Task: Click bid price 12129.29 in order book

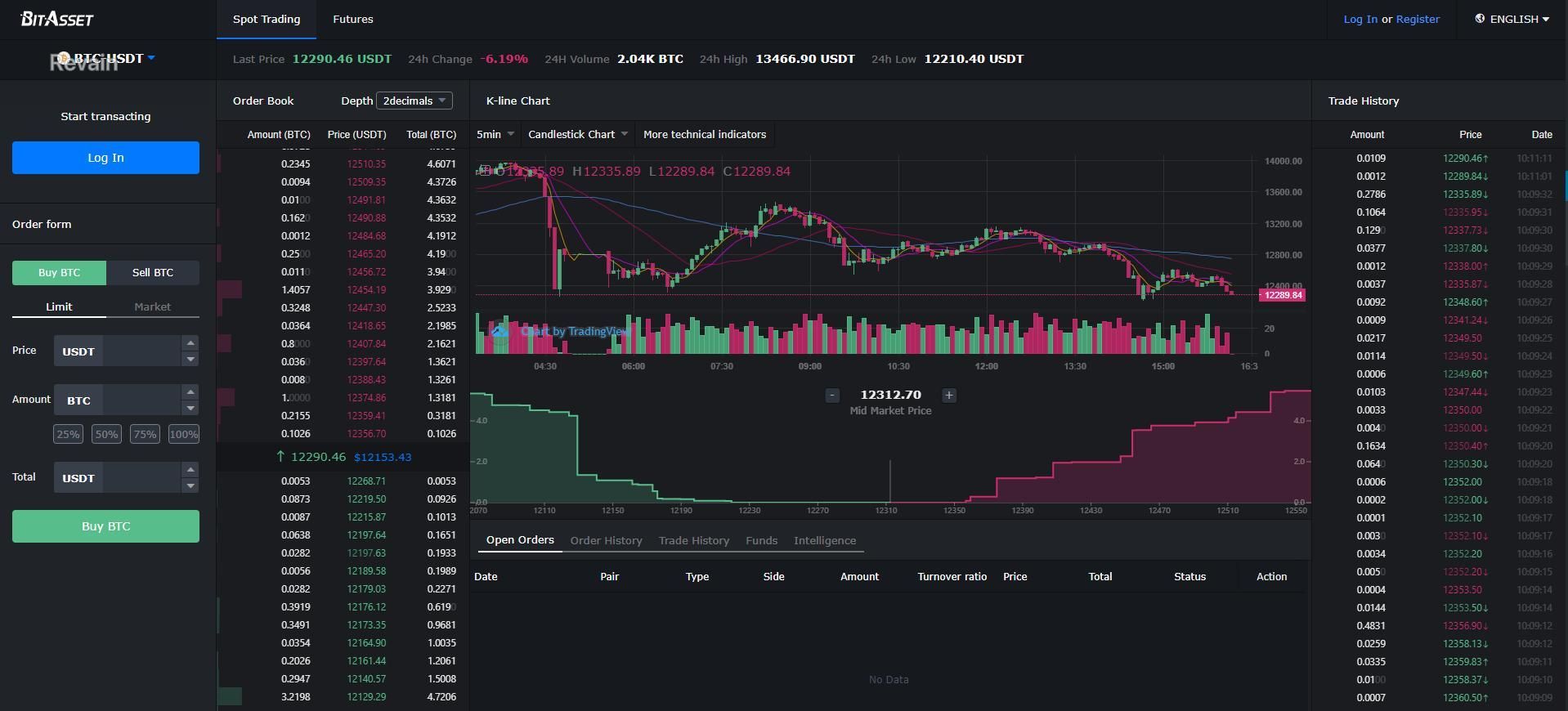Action: click(x=366, y=697)
